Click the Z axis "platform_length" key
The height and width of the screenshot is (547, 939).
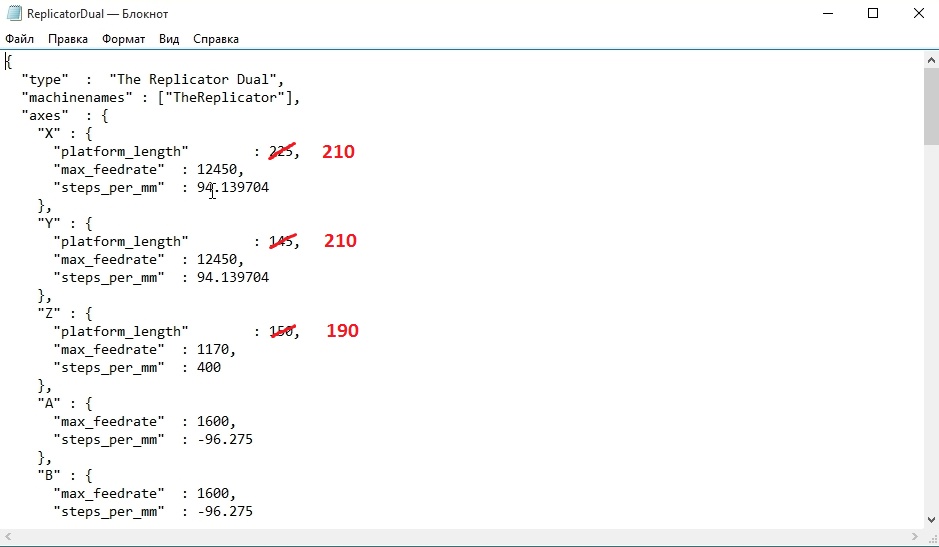click(121, 331)
